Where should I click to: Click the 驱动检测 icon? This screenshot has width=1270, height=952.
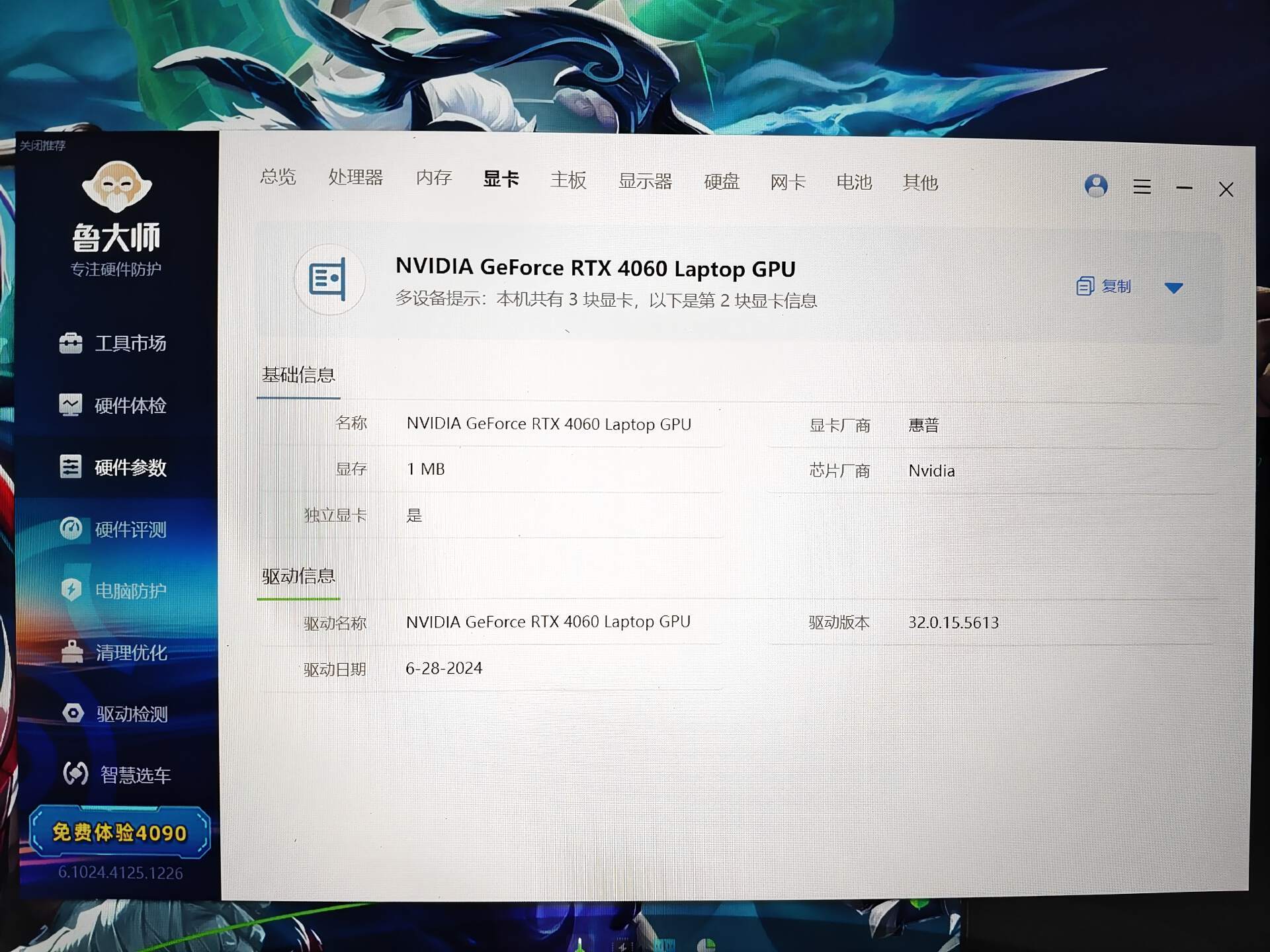(x=73, y=713)
